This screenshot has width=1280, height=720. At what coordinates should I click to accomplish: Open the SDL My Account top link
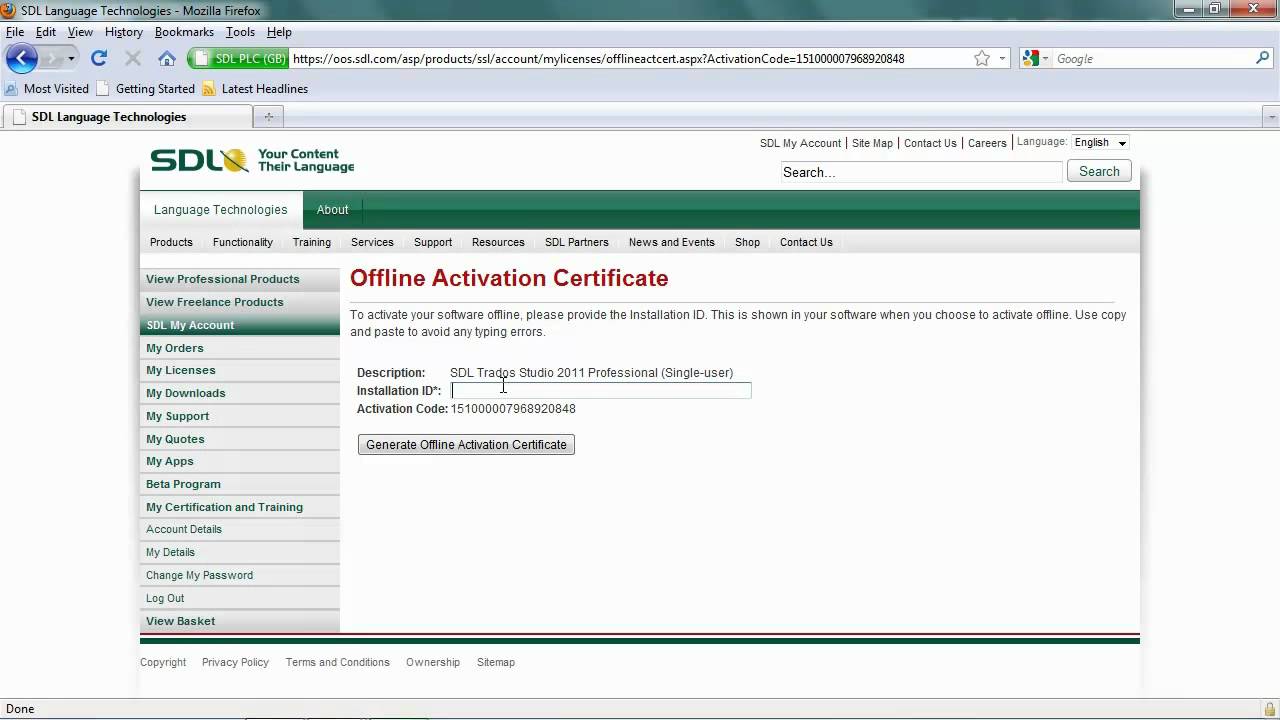[x=800, y=143]
